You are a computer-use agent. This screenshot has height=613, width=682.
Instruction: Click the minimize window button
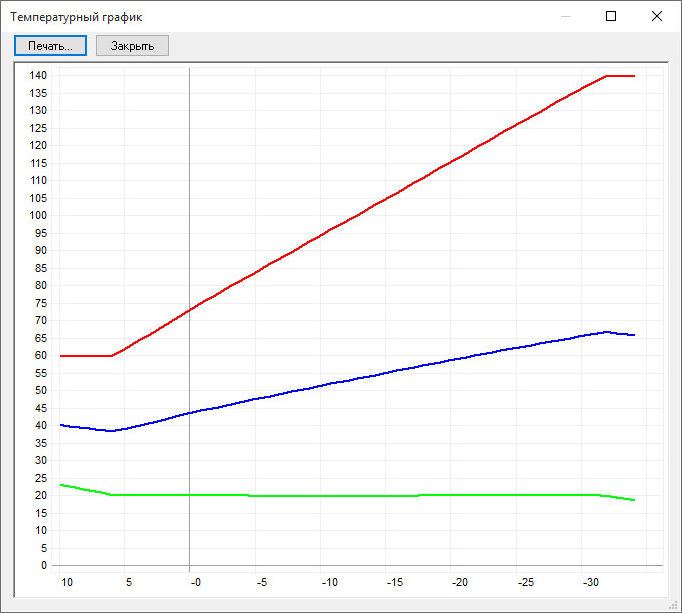coord(566,16)
